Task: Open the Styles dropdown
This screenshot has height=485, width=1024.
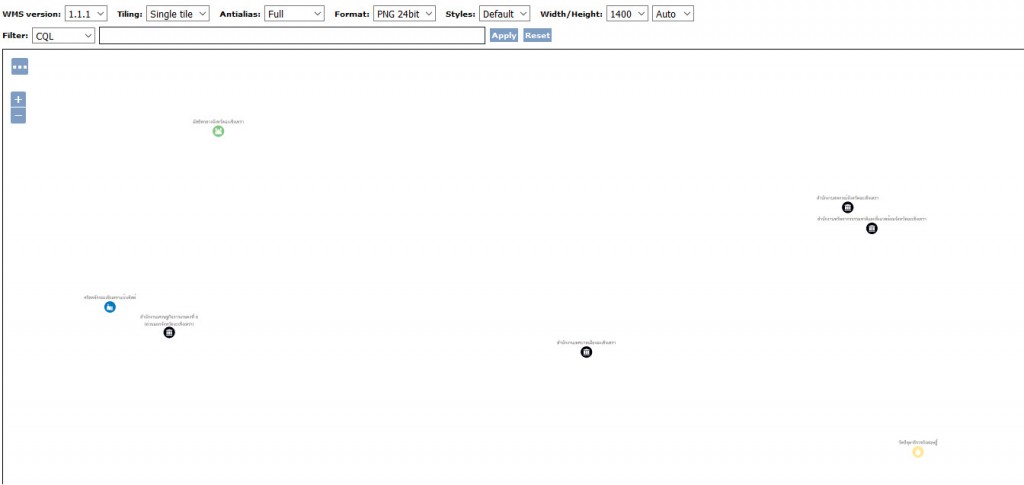Action: point(504,14)
